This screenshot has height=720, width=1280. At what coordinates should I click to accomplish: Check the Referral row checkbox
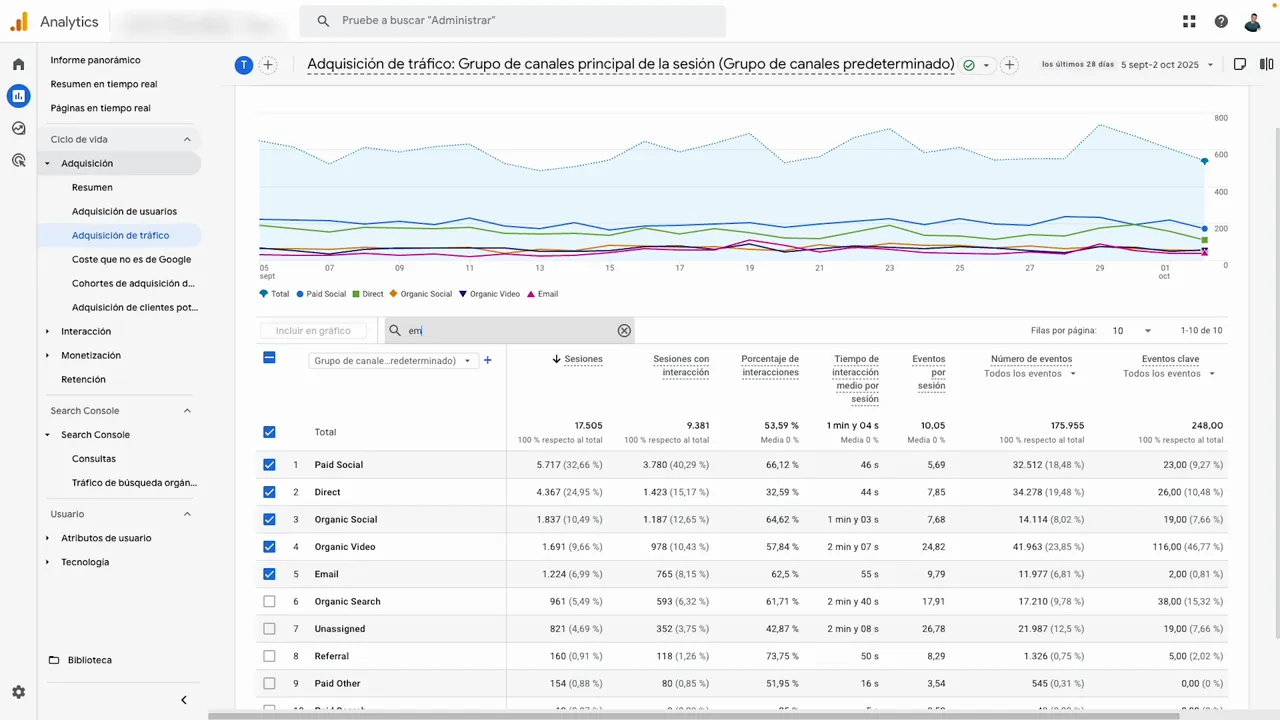tap(269, 656)
